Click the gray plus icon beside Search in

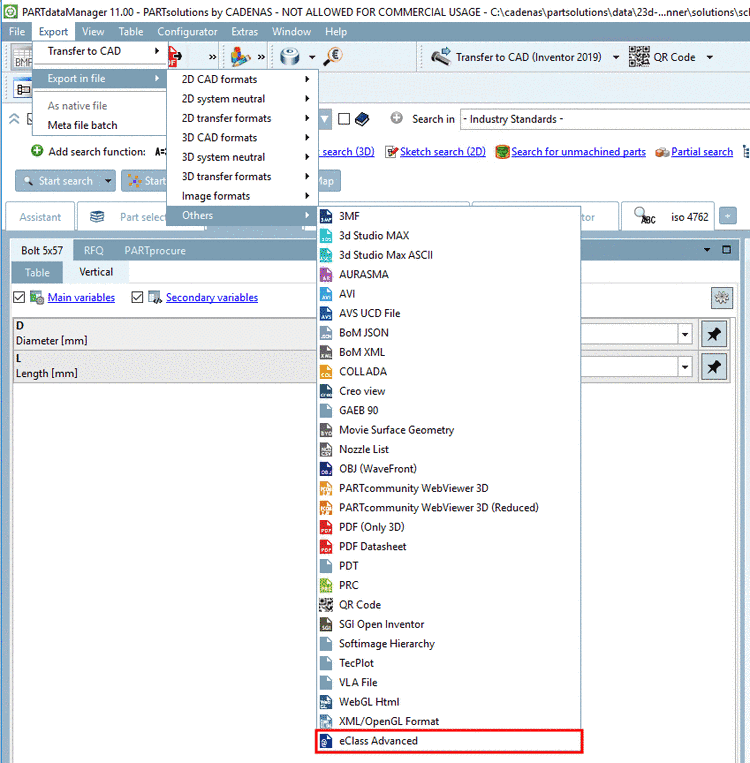pyautogui.click(x=397, y=118)
